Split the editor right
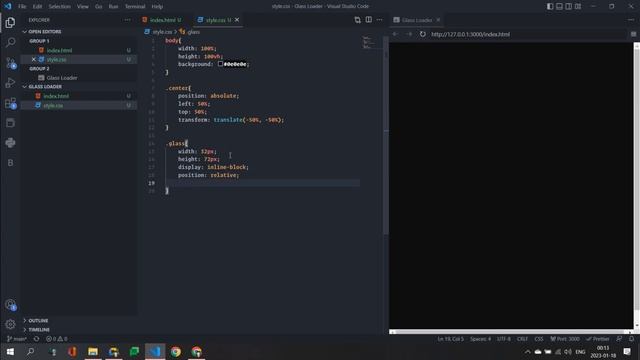 point(369,20)
